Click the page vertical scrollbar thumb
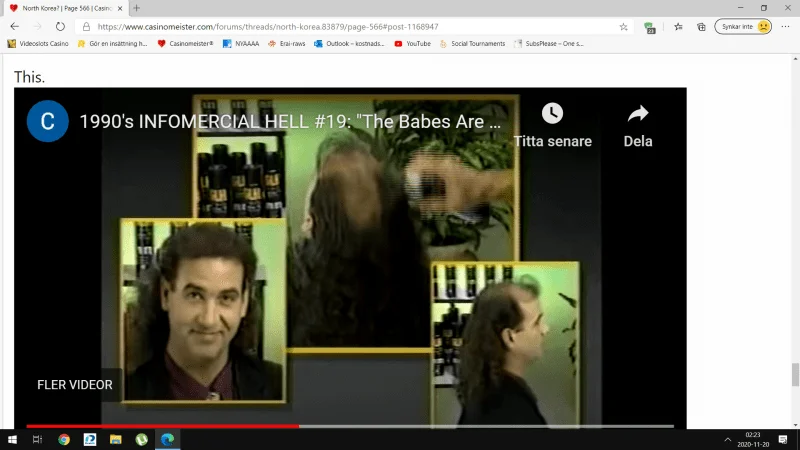The width and height of the screenshot is (800, 450). click(x=795, y=375)
